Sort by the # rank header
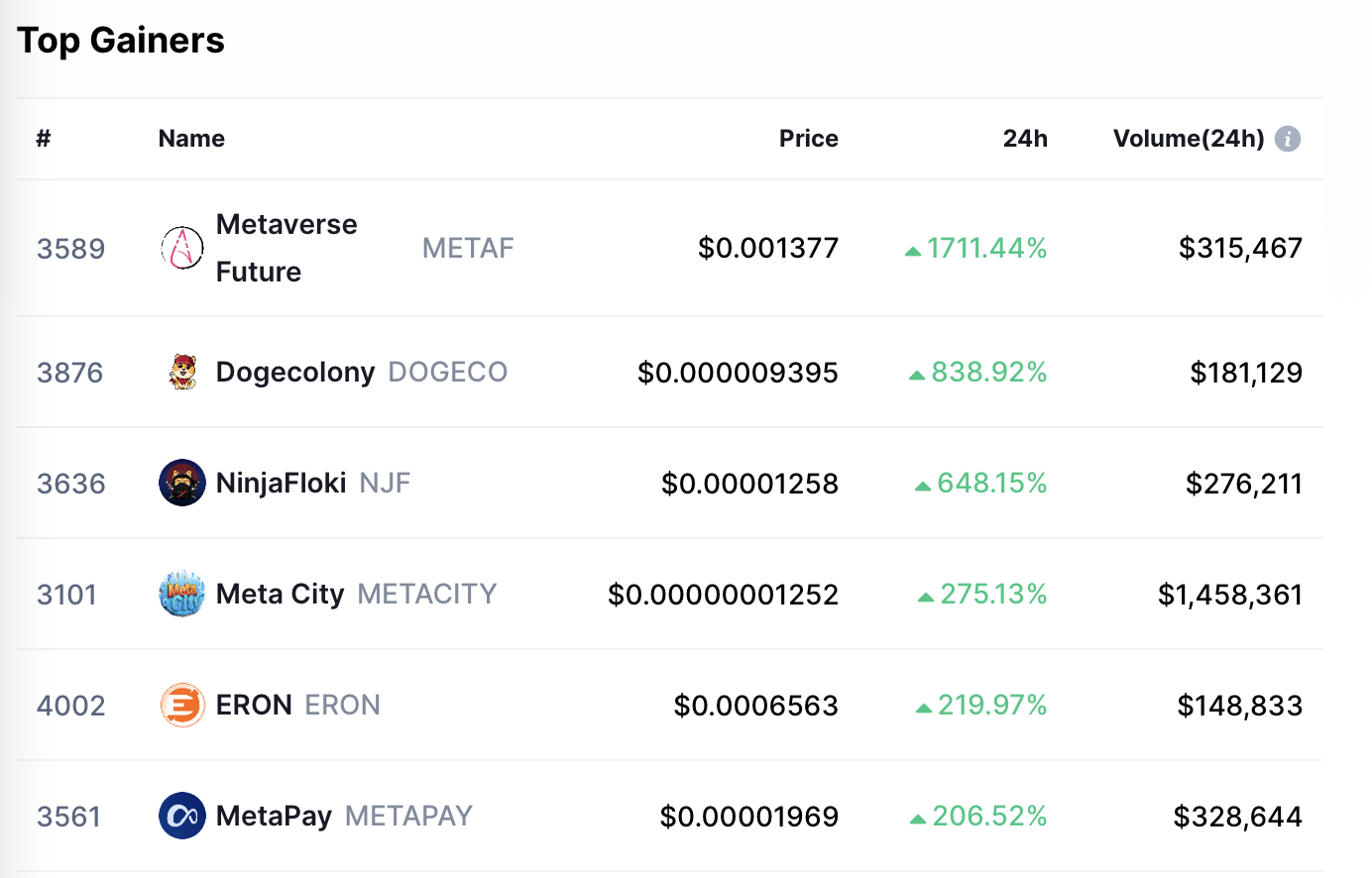The height and width of the screenshot is (878, 1372). coord(44,139)
